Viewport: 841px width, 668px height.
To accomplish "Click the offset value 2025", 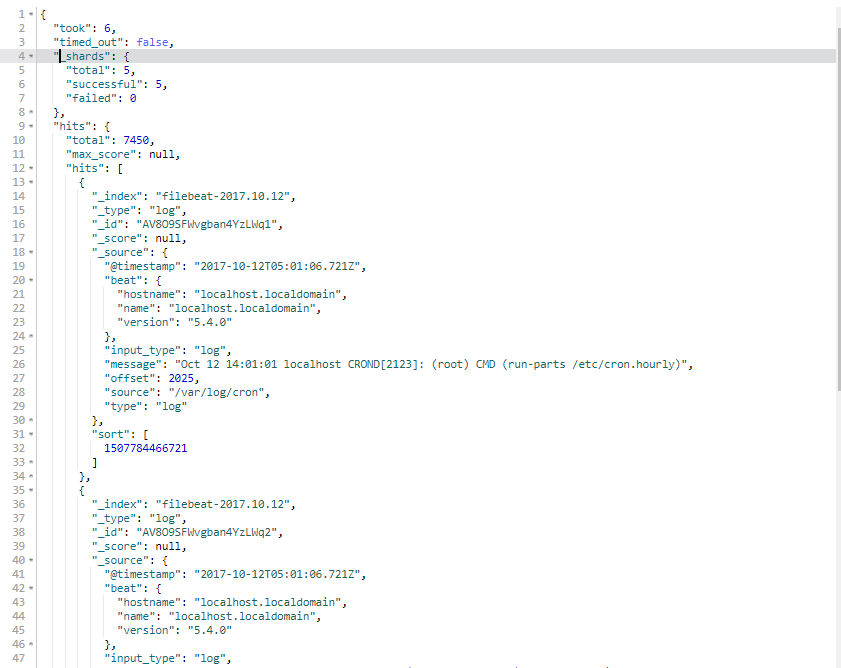I will tap(181, 378).
